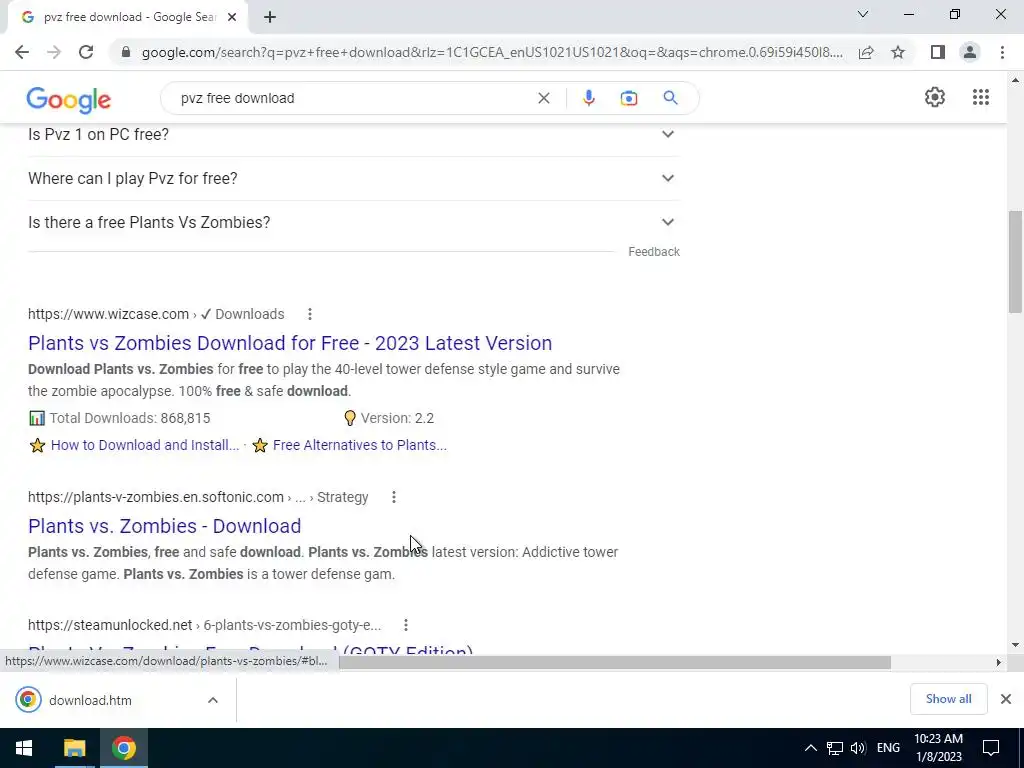Clear the search box text

tap(543, 98)
